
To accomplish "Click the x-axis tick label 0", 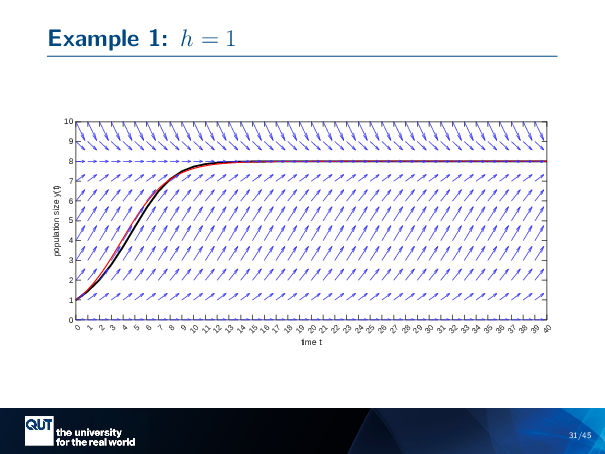I will (77, 328).
